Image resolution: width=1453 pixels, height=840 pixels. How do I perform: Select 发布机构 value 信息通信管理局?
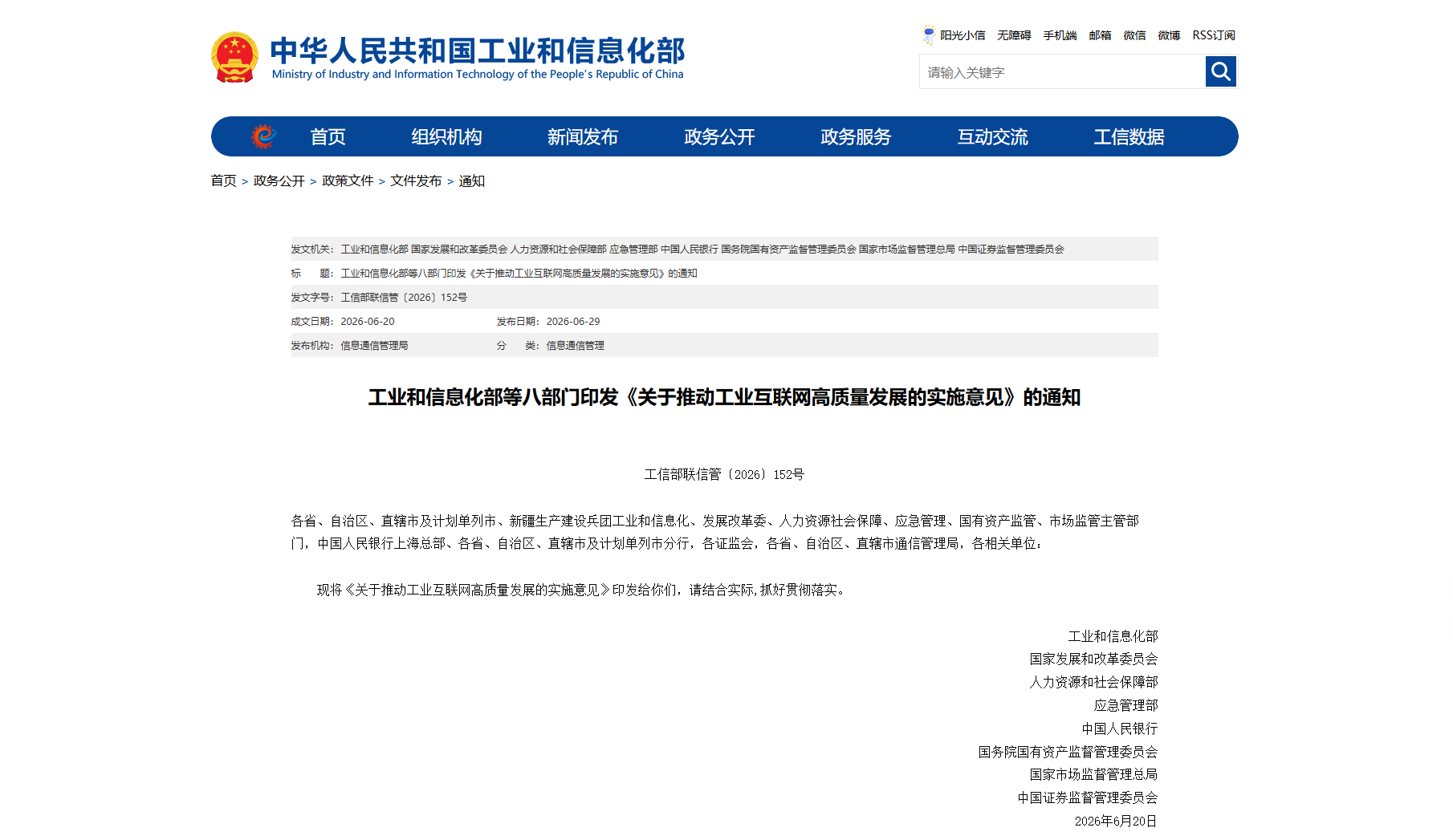(374, 346)
